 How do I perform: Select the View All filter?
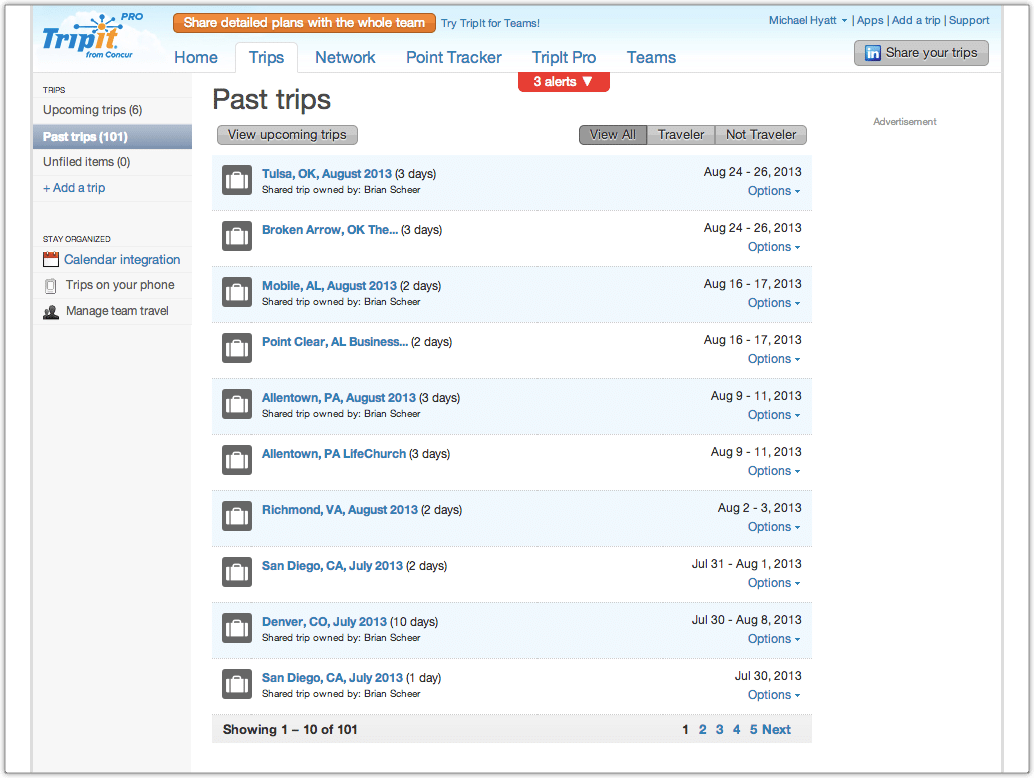coord(612,135)
